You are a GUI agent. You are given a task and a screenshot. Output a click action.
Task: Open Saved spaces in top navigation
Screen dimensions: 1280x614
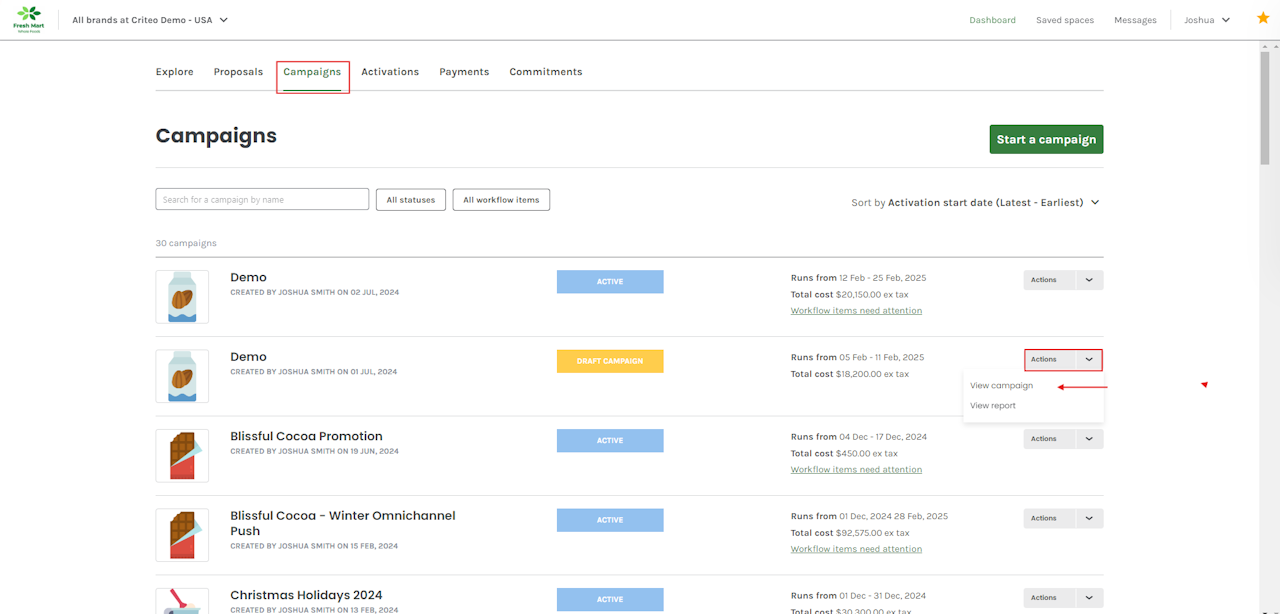click(x=1064, y=20)
